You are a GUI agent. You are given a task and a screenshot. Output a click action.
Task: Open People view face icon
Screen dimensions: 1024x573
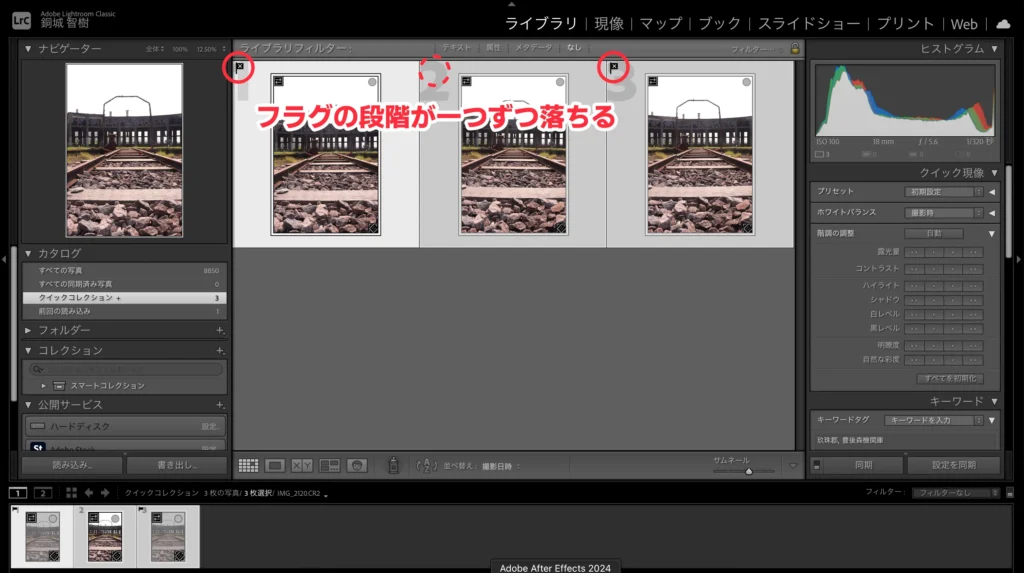(x=357, y=465)
